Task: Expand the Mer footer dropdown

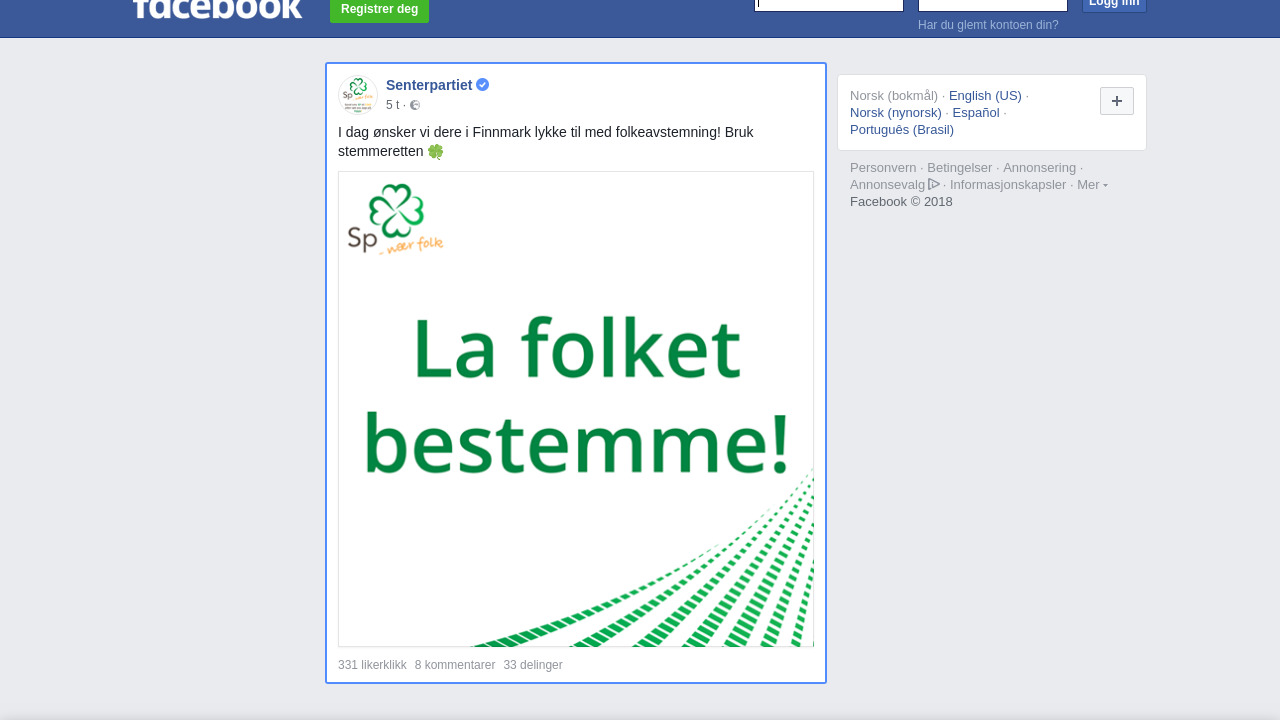Action: [x=1092, y=185]
